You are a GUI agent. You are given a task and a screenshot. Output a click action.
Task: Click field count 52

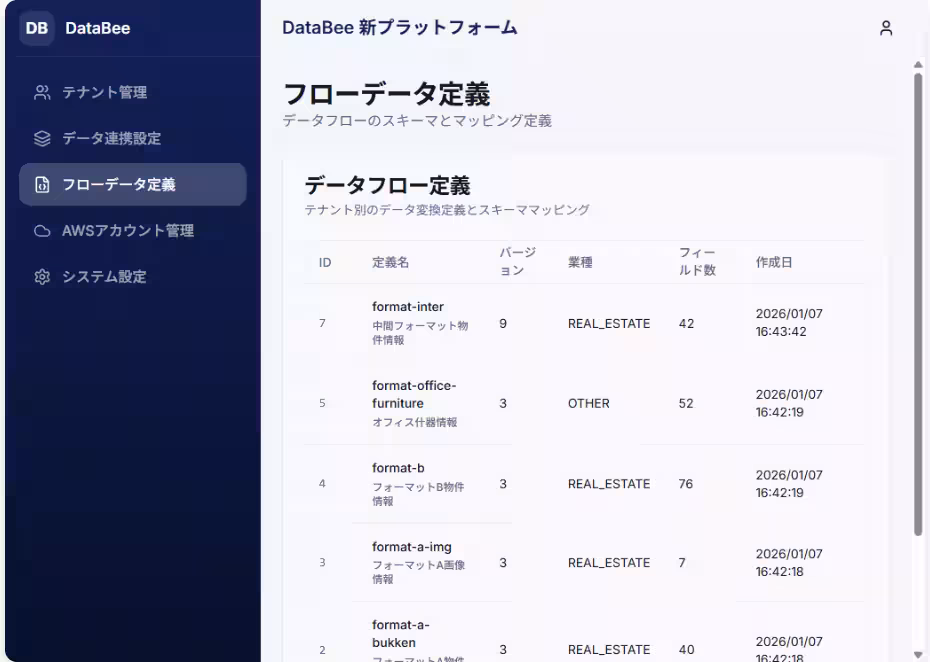coord(686,403)
